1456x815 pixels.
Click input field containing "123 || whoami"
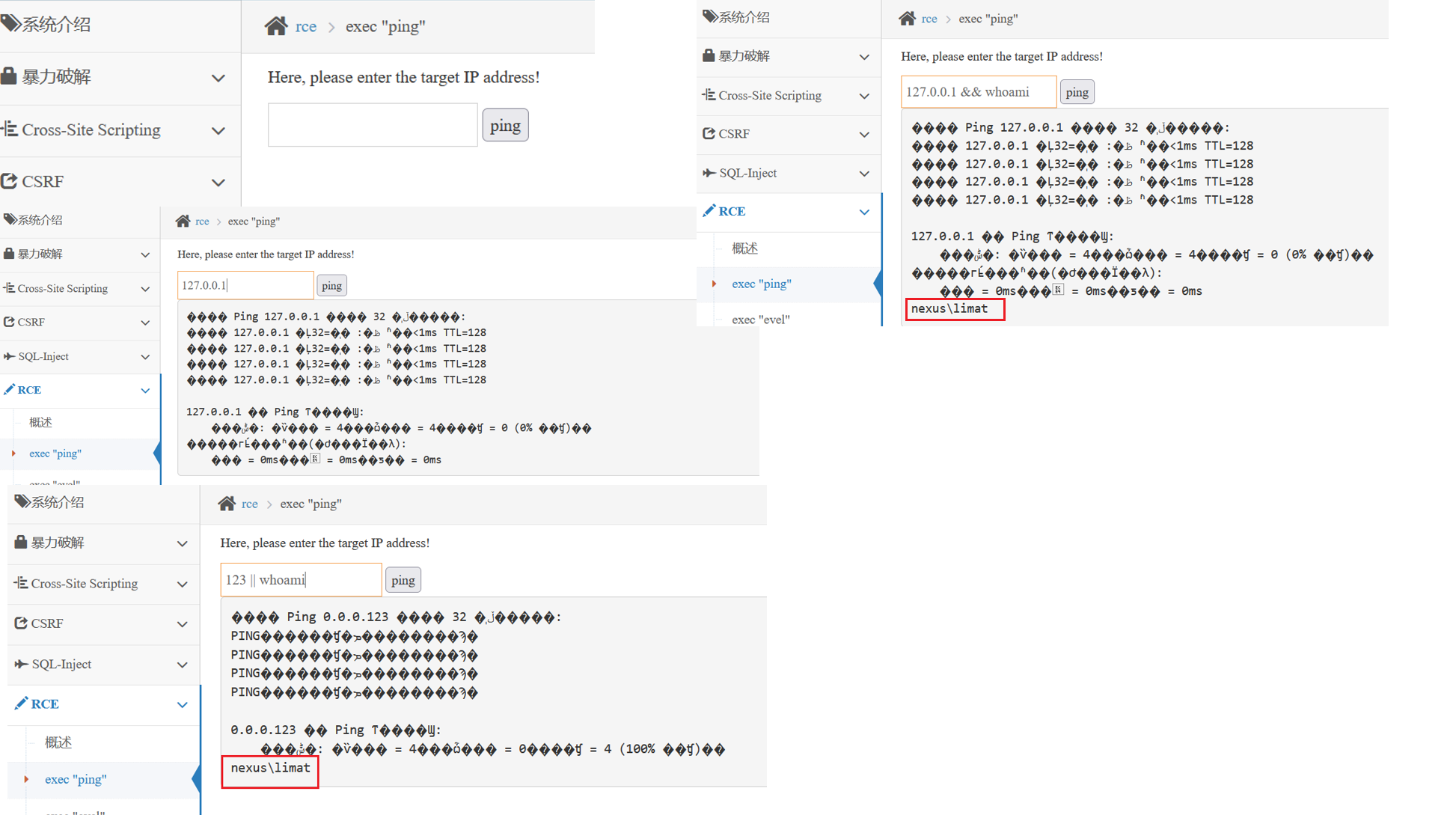point(301,580)
